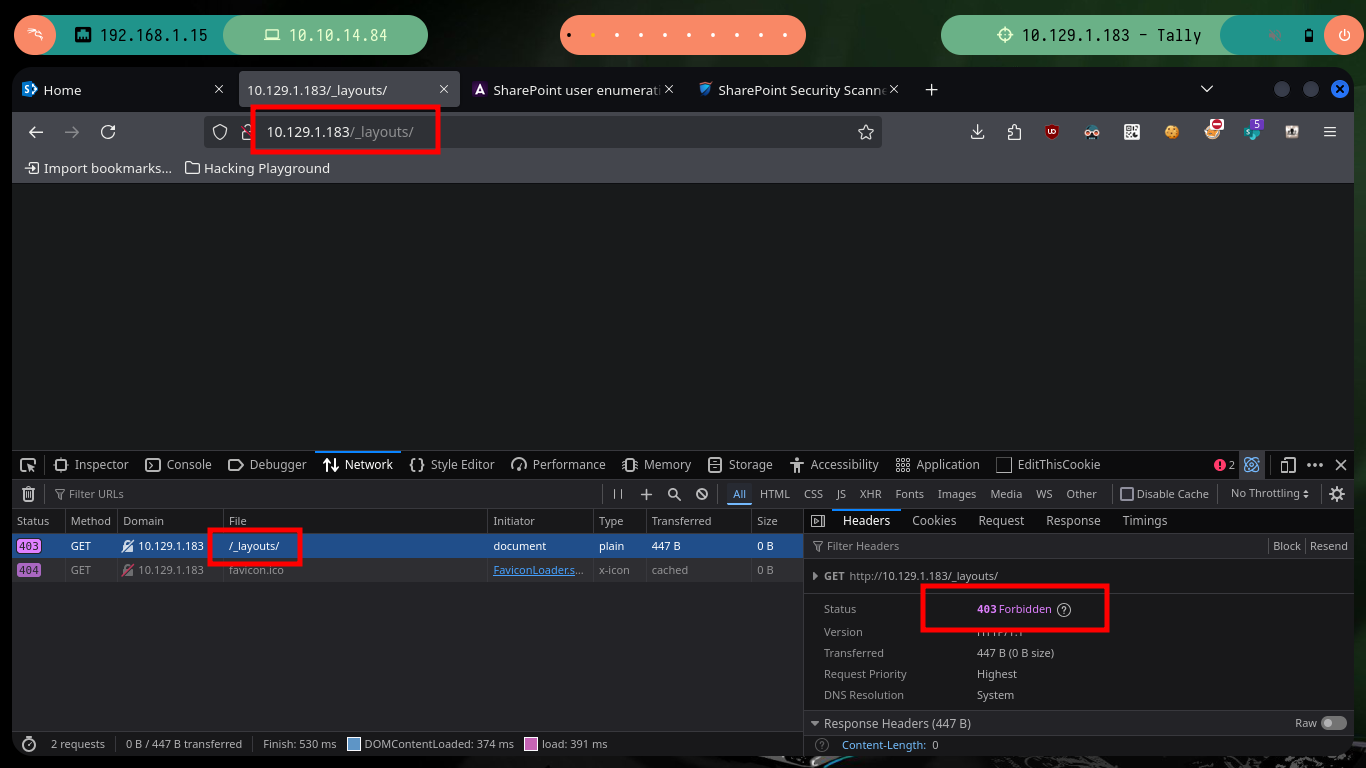This screenshot has width=1366, height=768.
Task: Show help for the 403 Forbidden status
Action: (1064, 610)
